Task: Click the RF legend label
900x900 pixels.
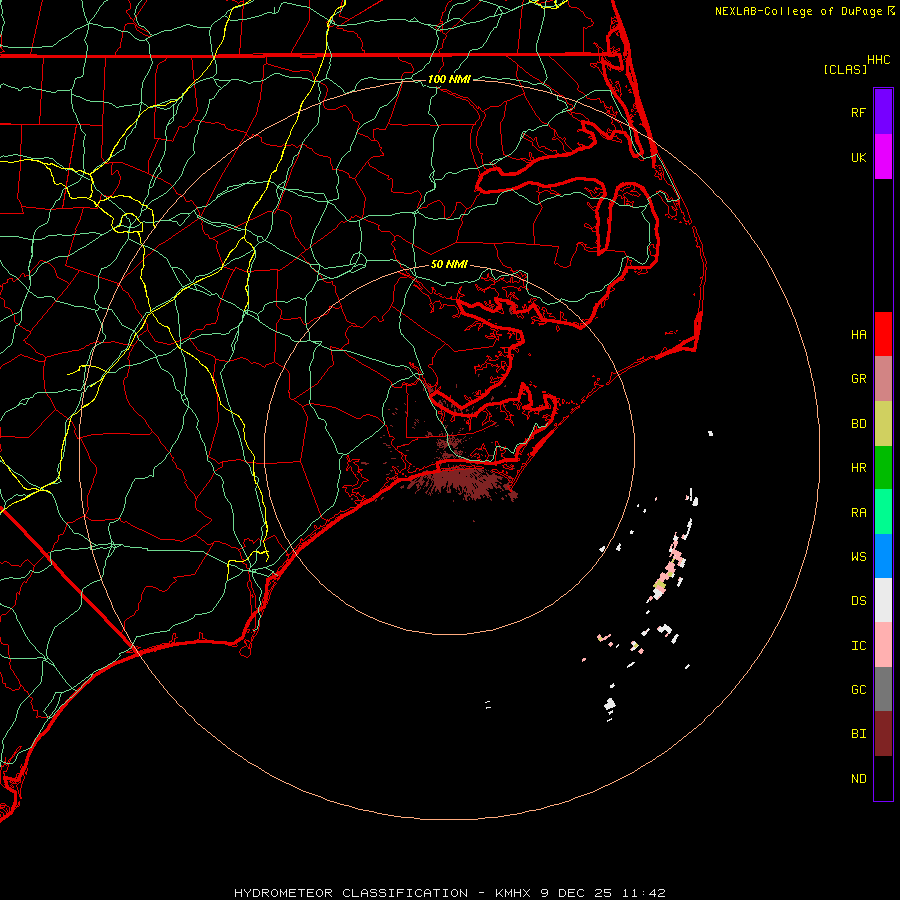Action: point(859,112)
